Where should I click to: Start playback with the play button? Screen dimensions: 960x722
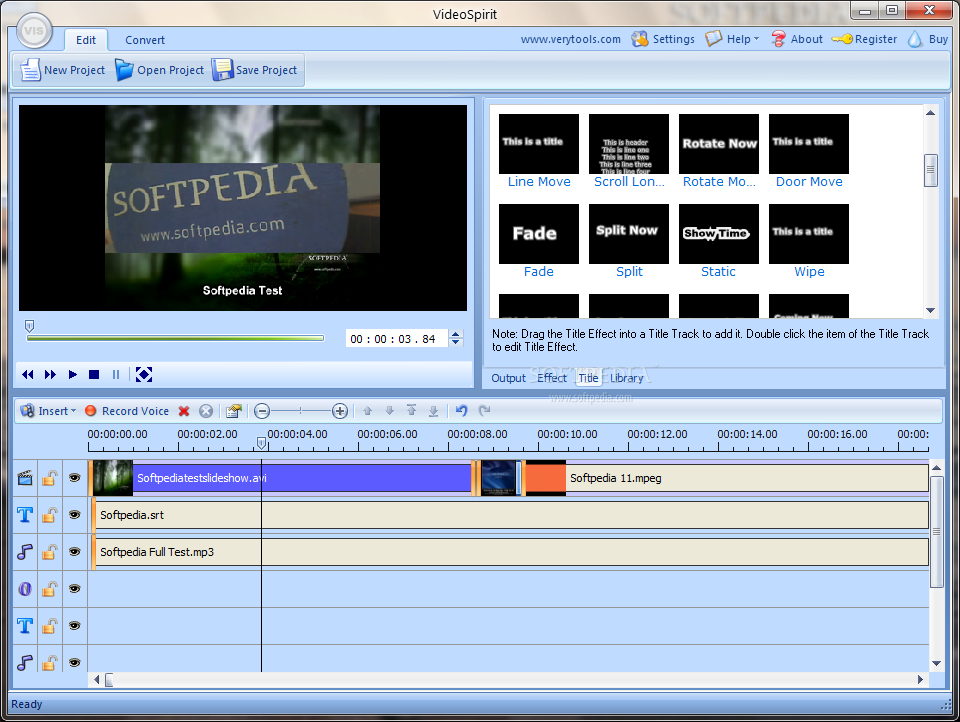click(x=72, y=374)
